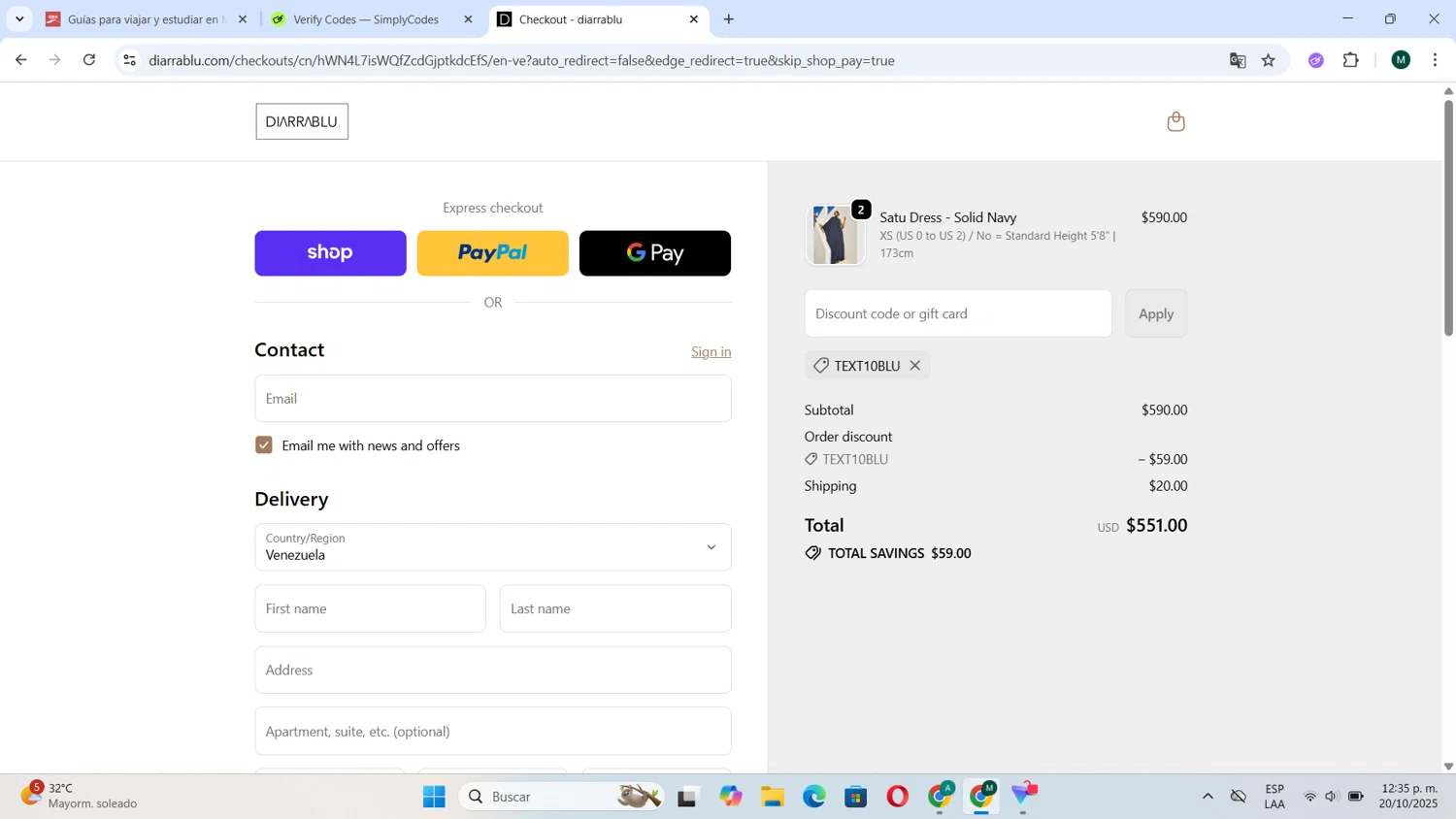Open the clock and date 20/10/2025
Image resolution: width=1456 pixels, height=819 pixels.
(x=1409, y=797)
